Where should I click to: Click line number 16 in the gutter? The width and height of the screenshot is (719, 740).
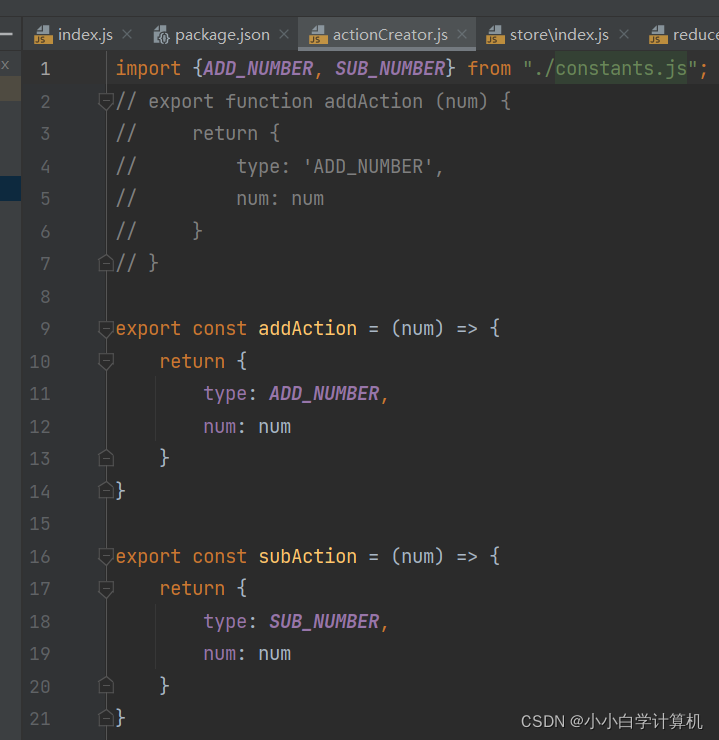pyautogui.click(x=40, y=556)
